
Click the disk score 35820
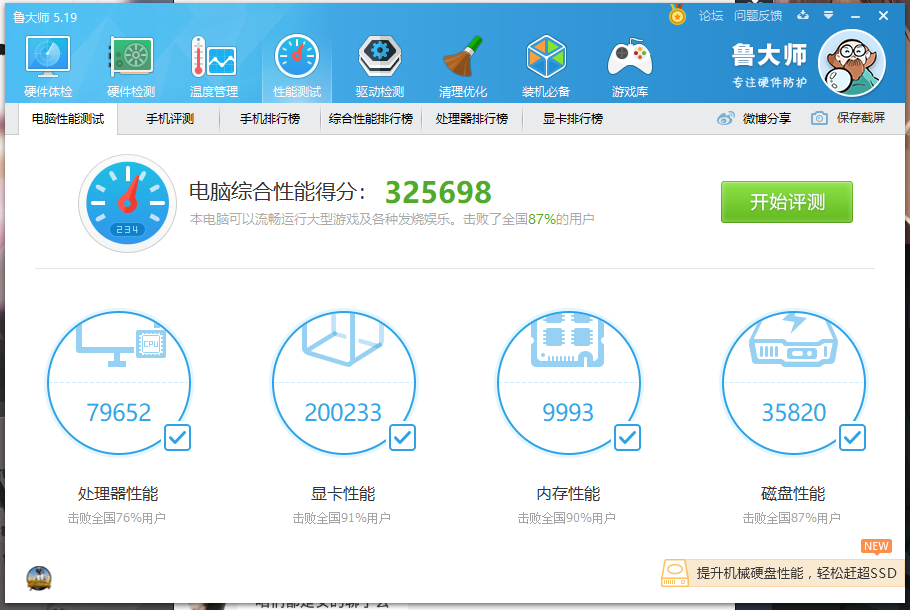(x=793, y=413)
